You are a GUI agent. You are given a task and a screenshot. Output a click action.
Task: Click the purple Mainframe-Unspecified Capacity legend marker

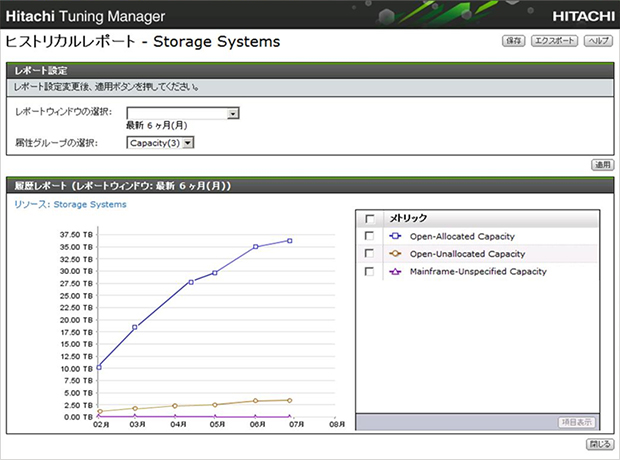(x=394, y=271)
